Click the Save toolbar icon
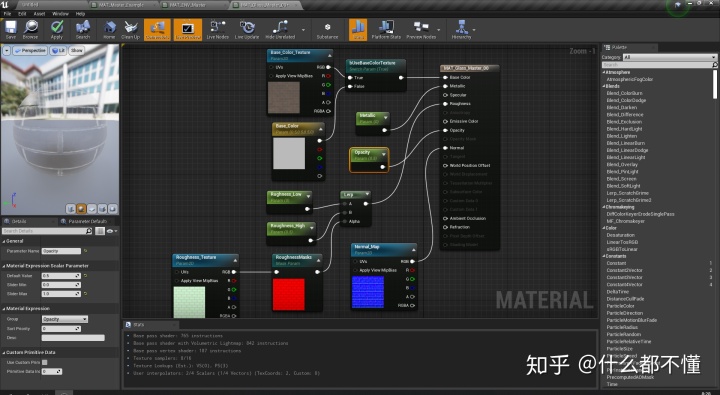This screenshot has width=720, height=395. (x=11, y=29)
